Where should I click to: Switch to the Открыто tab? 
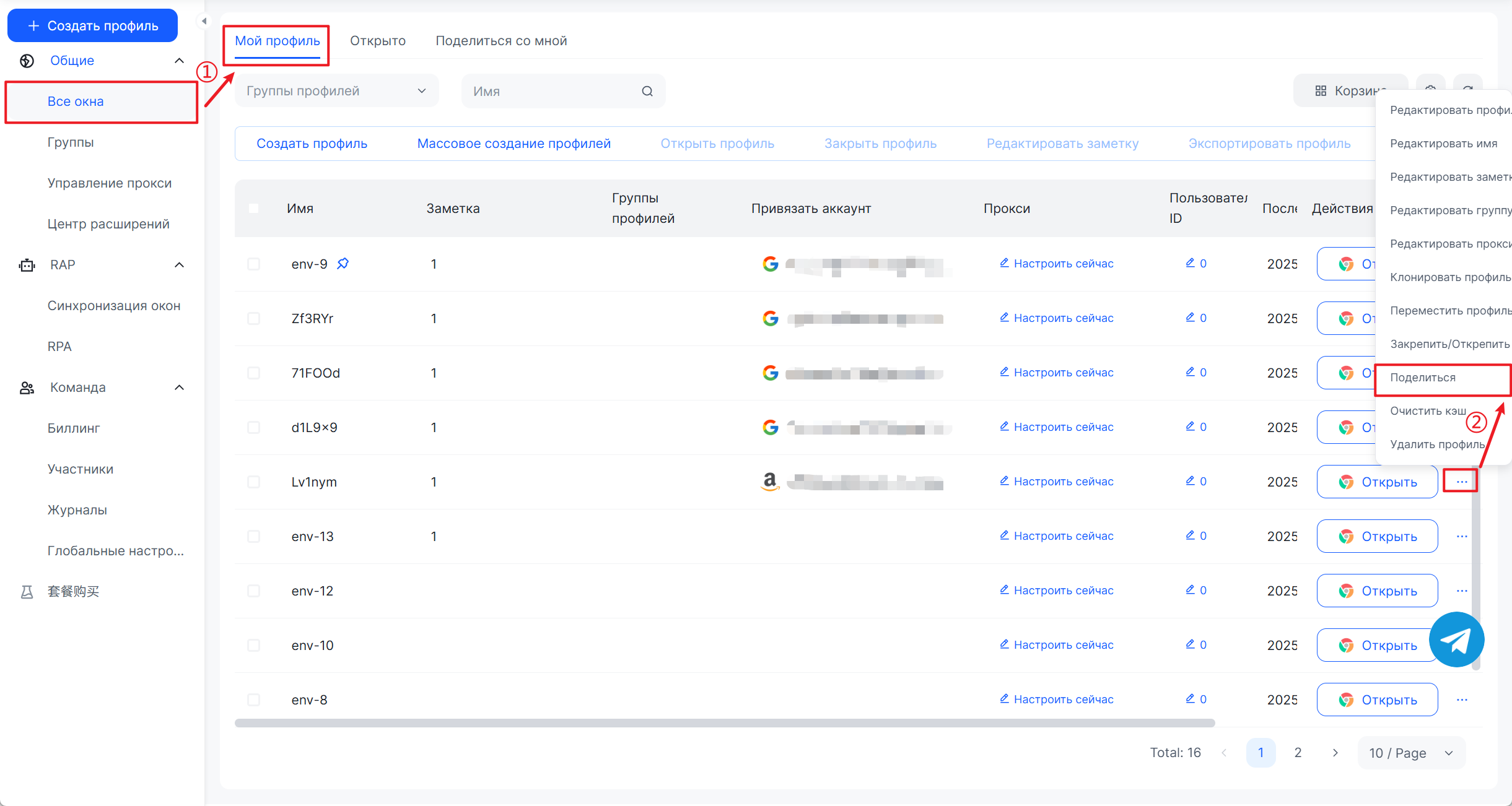click(x=377, y=41)
